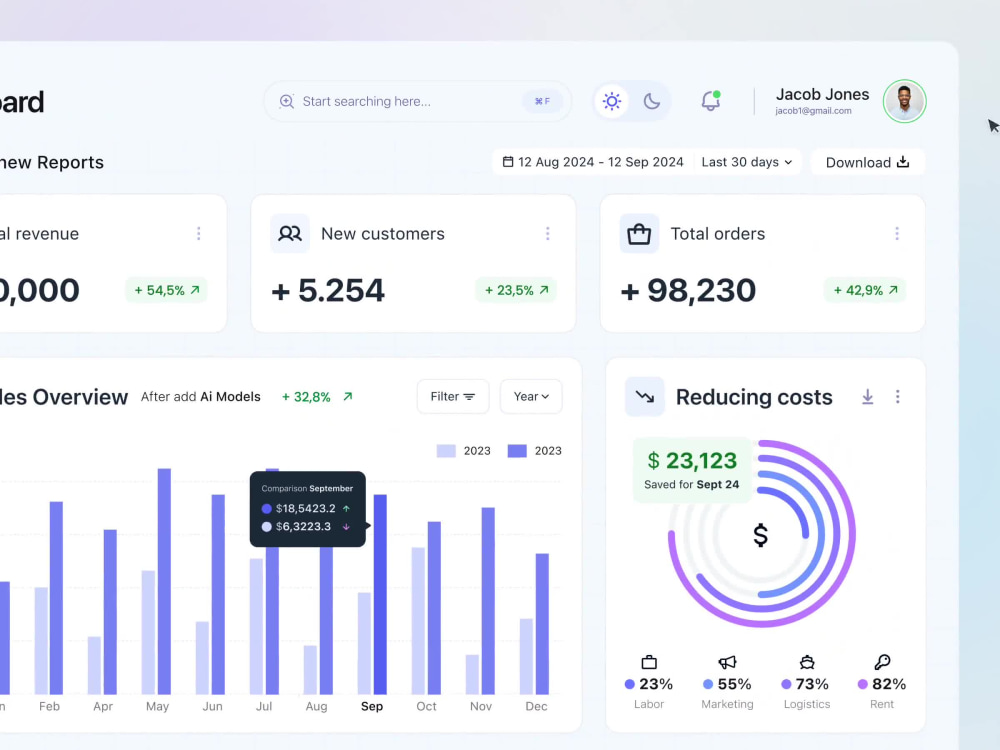The height and width of the screenshot is (750, 1000).
Task: Click the Jacob Jones name
Action: pyautogui.click(x=822, y=94)
